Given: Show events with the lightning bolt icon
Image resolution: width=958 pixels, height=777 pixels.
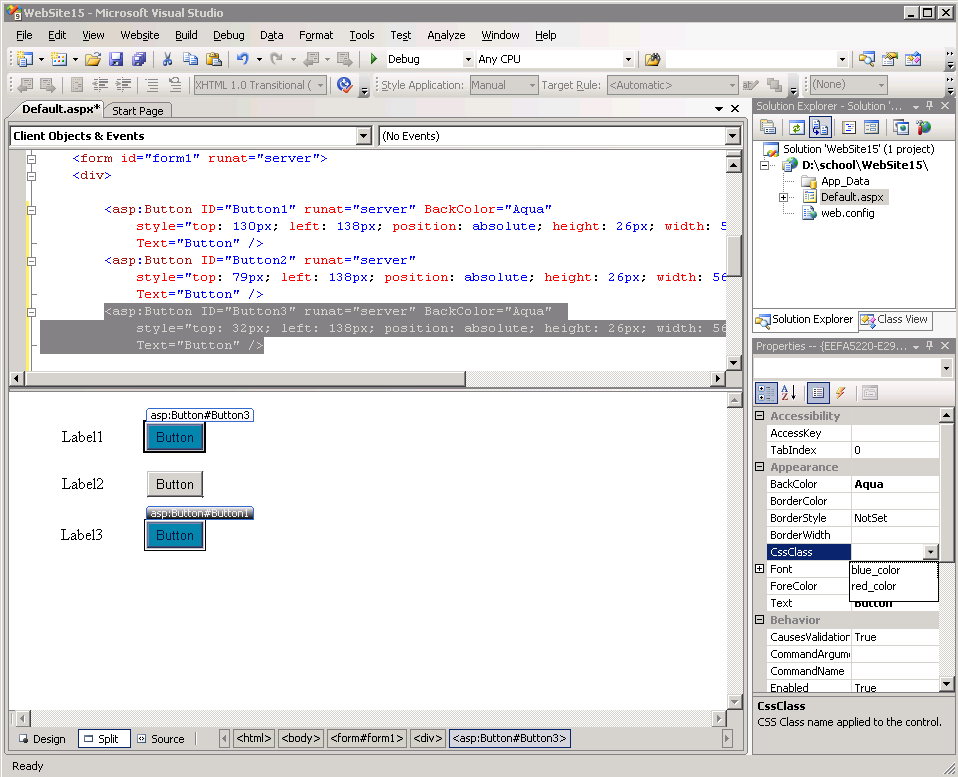Looking at the screenshot, I should point(840,393).
